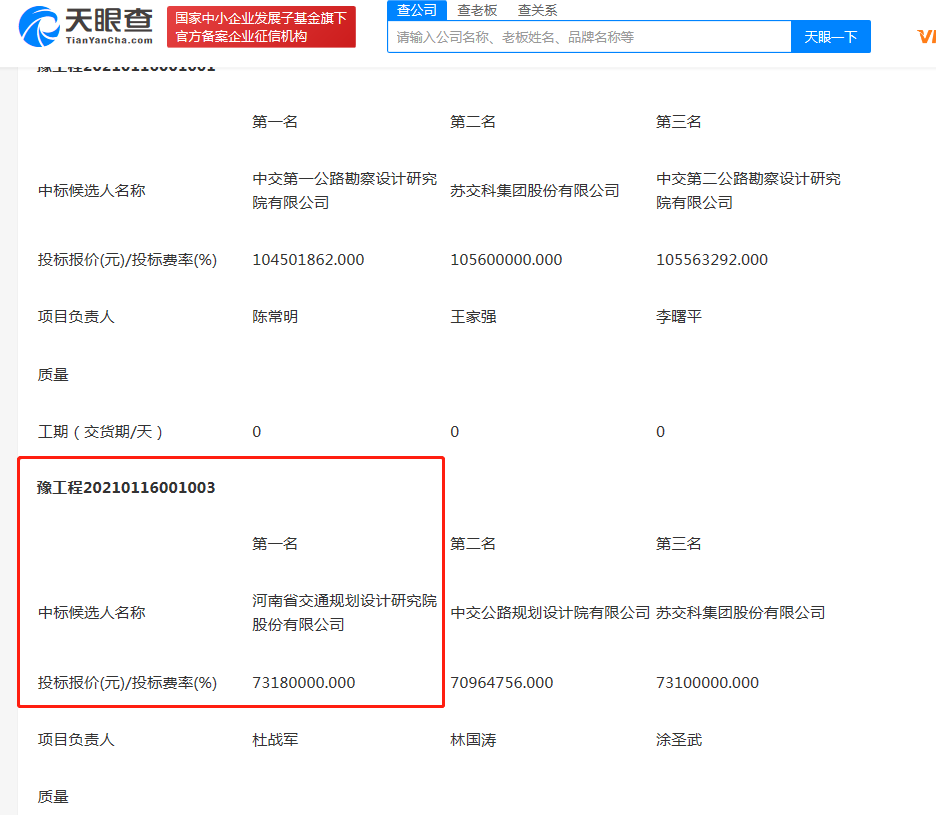
Task: Select bid price 104501862.000
Action: (308, 260)
